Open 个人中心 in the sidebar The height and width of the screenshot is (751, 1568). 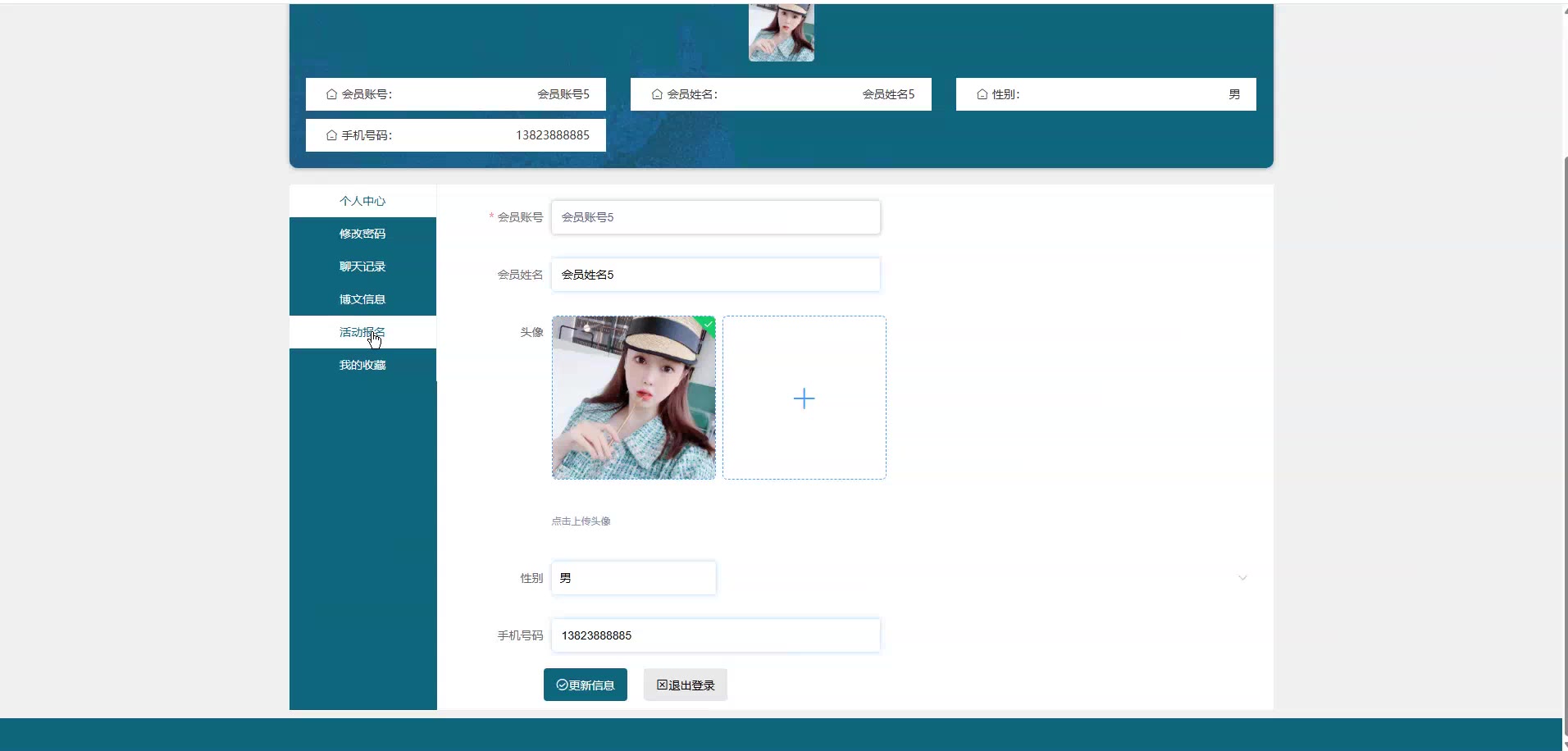(x=362, y=201)
